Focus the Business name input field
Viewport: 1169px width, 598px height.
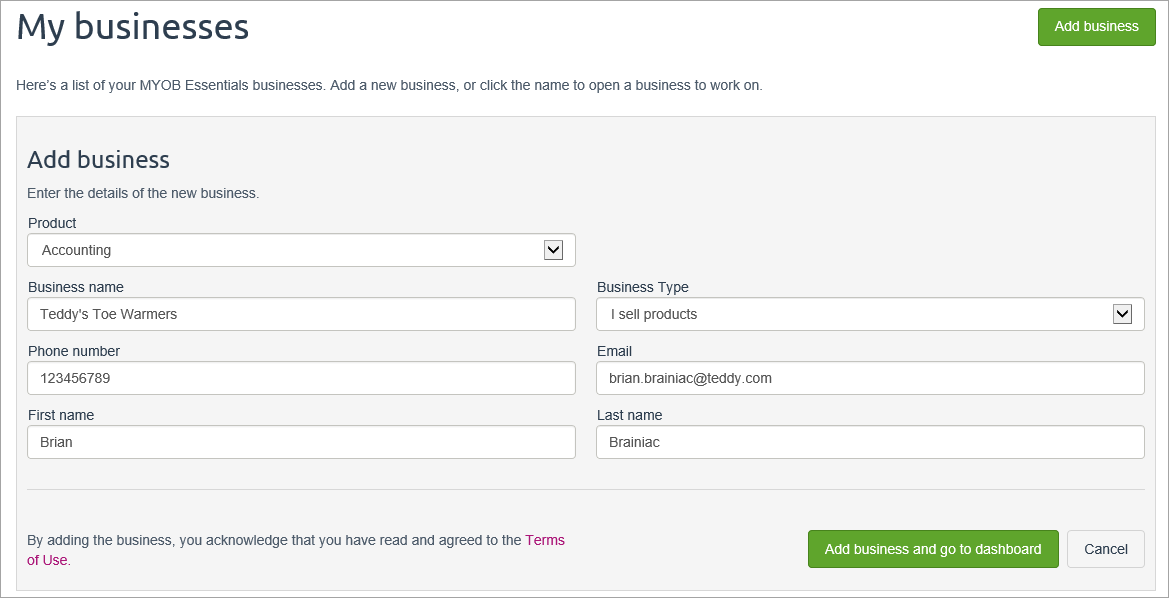tap(300, 314)
